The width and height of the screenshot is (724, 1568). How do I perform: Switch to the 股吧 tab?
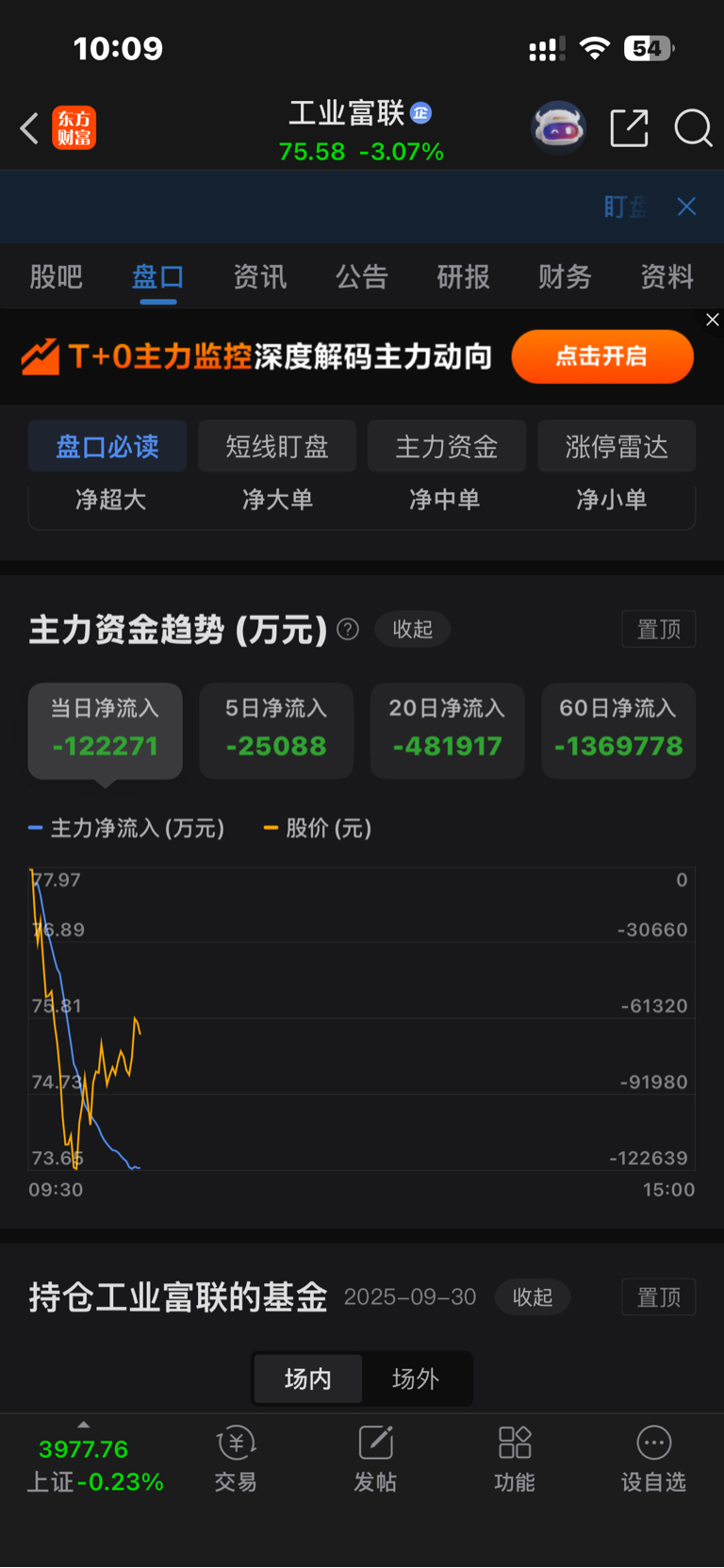(x=57, y=276)
